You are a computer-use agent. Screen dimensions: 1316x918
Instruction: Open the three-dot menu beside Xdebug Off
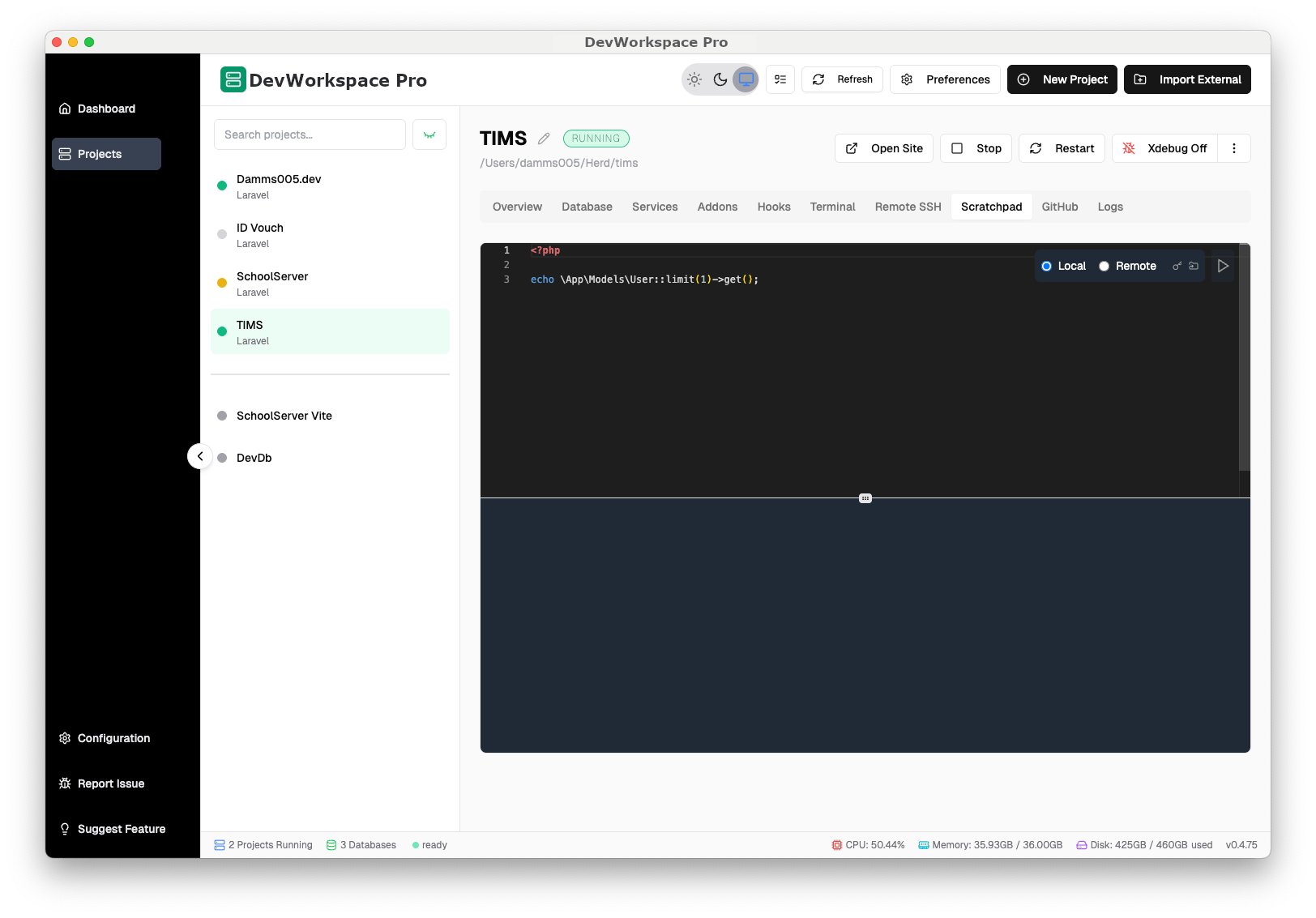1234,148
